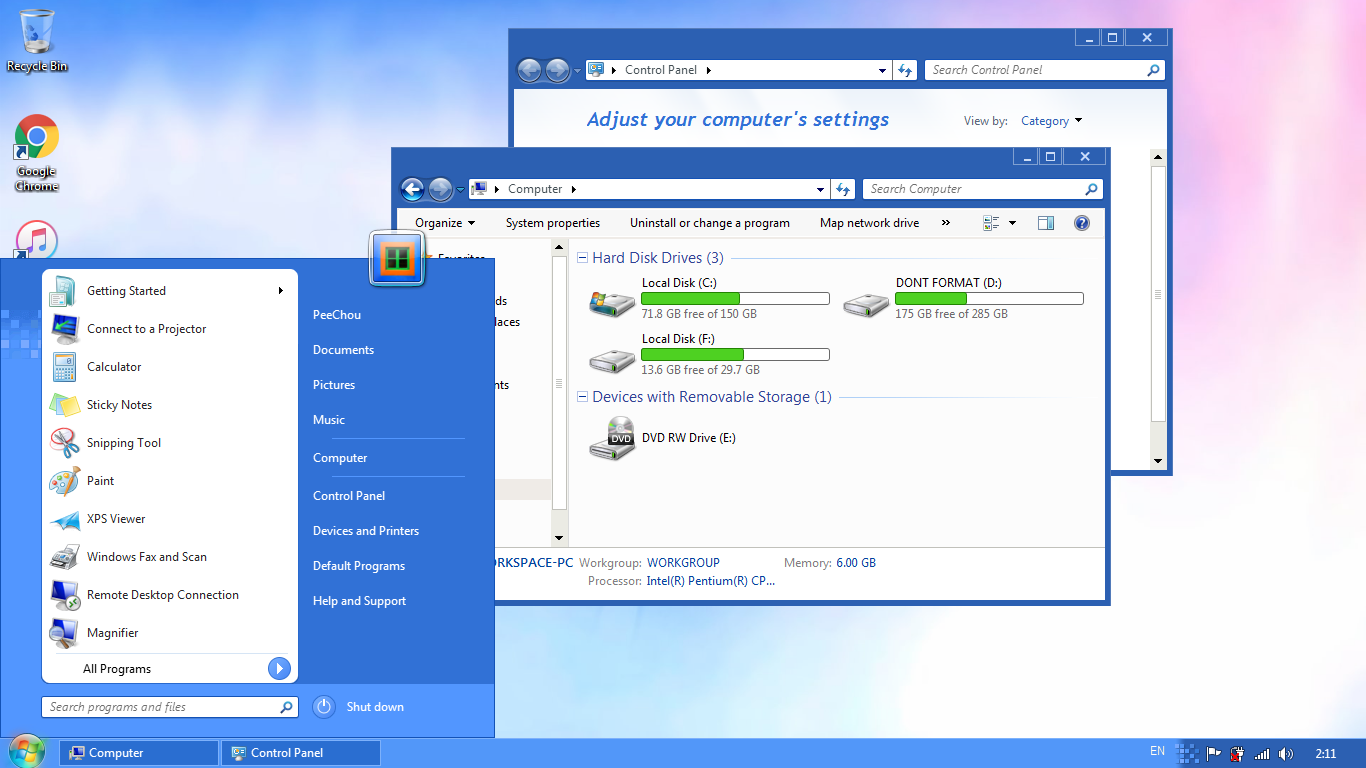Launch Google Chrome from the desktop
This screenshot has width=1366, height=768.
pos(37,153)
